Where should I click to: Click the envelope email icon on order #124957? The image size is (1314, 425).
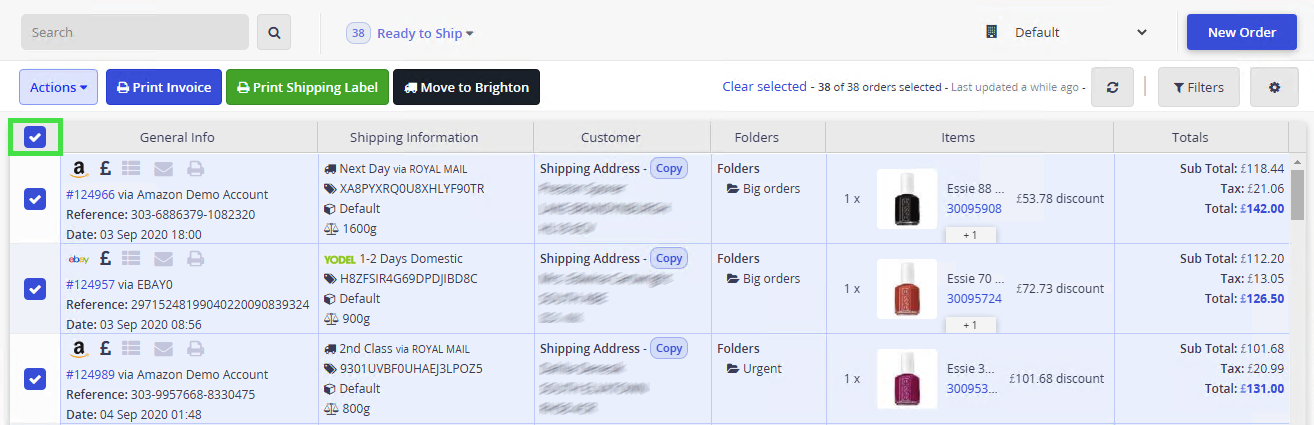point(165,259)
